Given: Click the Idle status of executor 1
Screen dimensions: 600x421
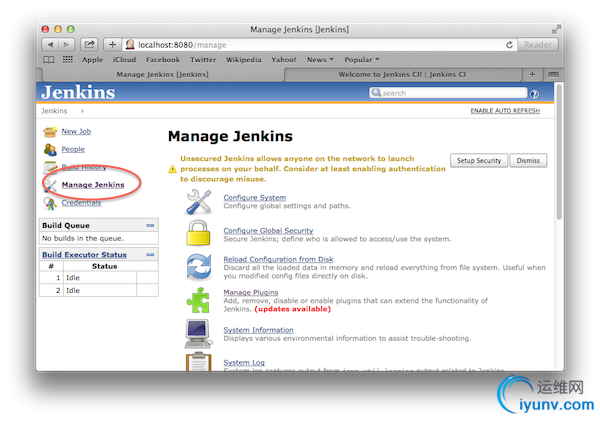Looking at the screenshot, I should point(73,278).
